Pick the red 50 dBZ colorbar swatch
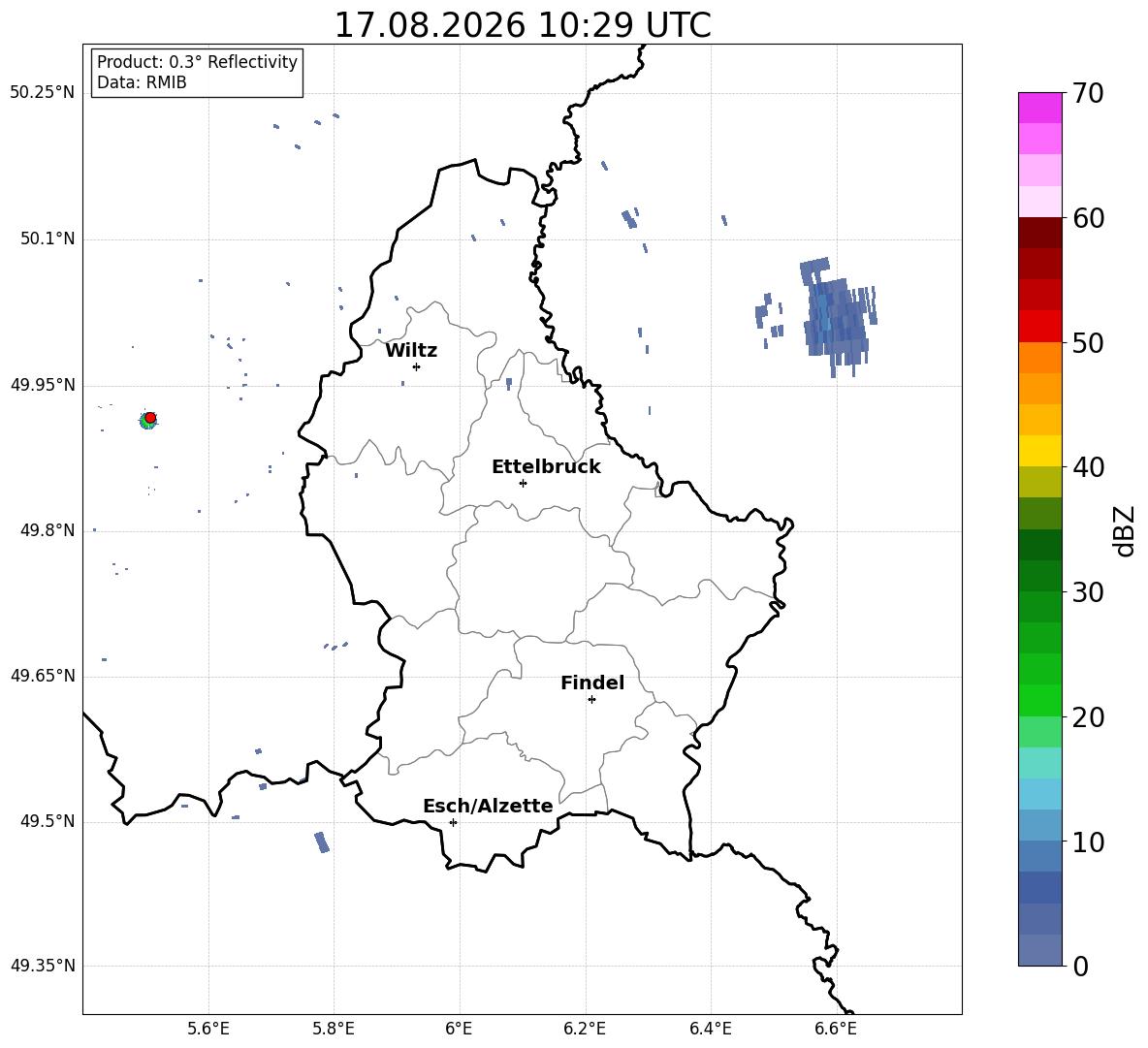Viewport: 1148px width, 1048px height. pos(1040,327)
